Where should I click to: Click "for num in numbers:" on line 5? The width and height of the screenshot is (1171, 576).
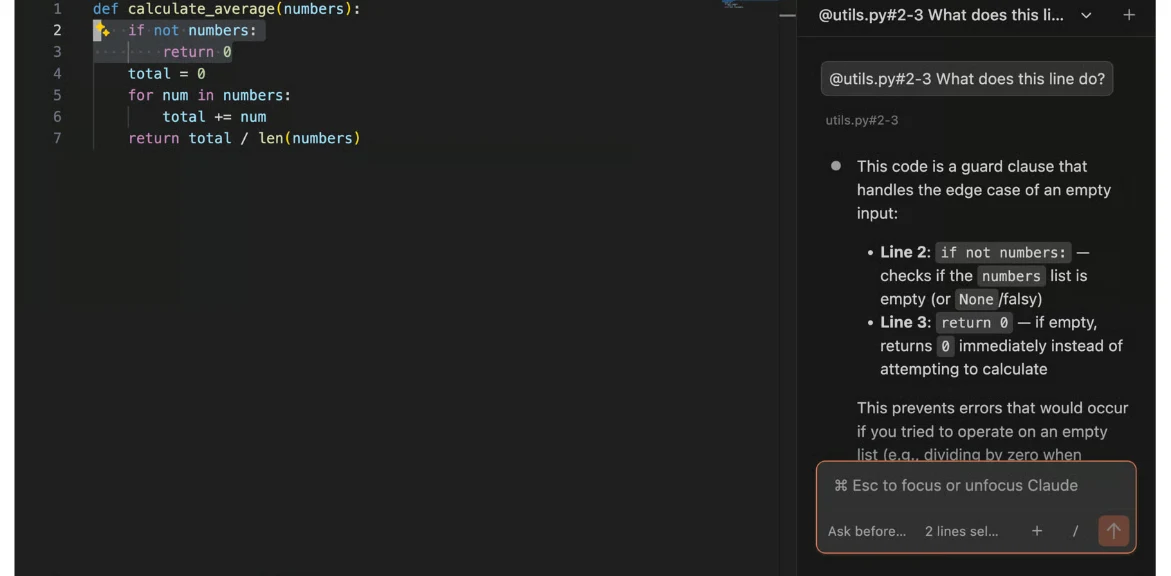pyautogui.click(x=209, y=95)
